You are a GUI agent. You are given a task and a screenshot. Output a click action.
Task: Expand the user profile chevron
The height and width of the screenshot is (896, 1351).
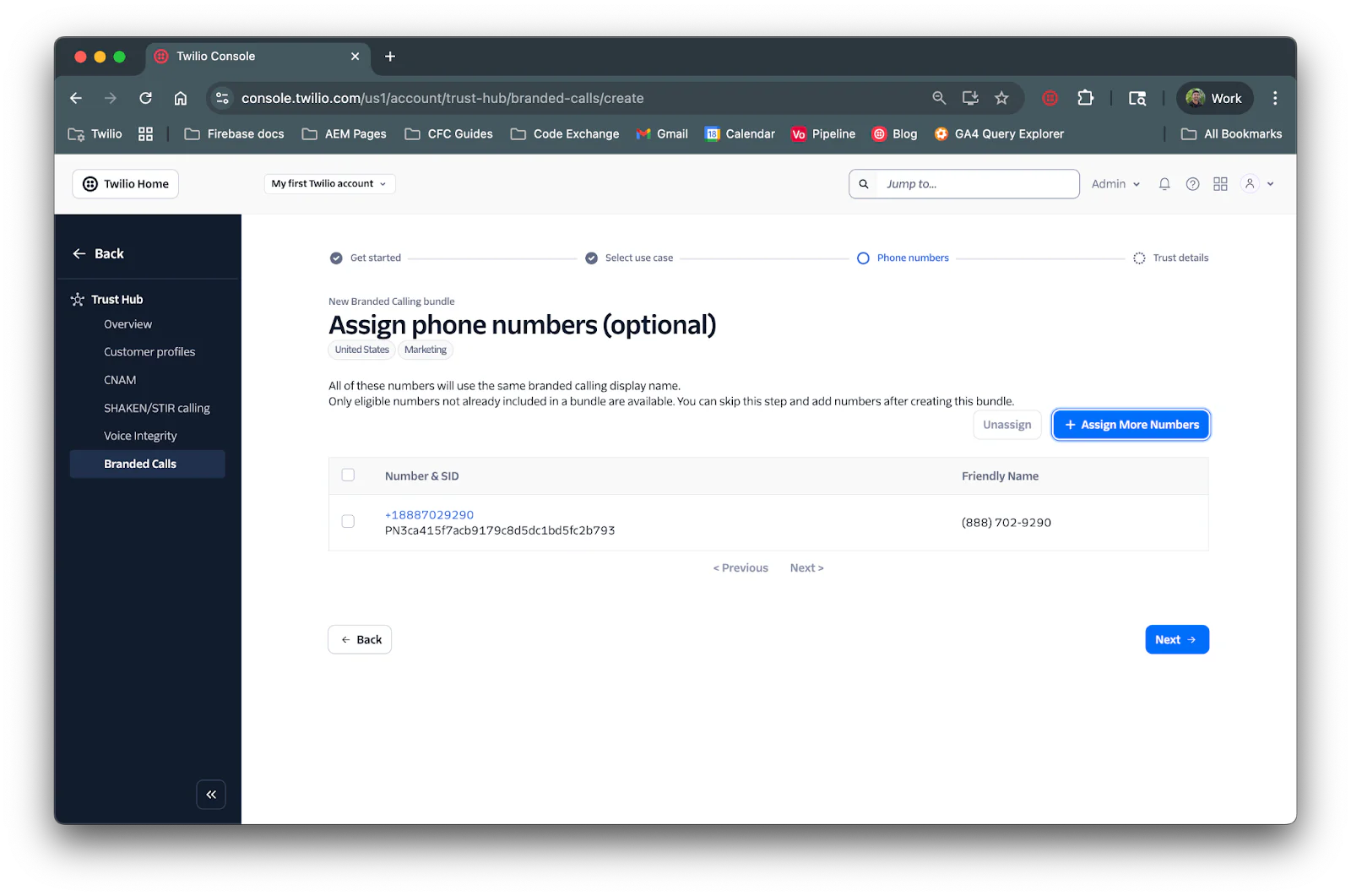pos(1269,183)
